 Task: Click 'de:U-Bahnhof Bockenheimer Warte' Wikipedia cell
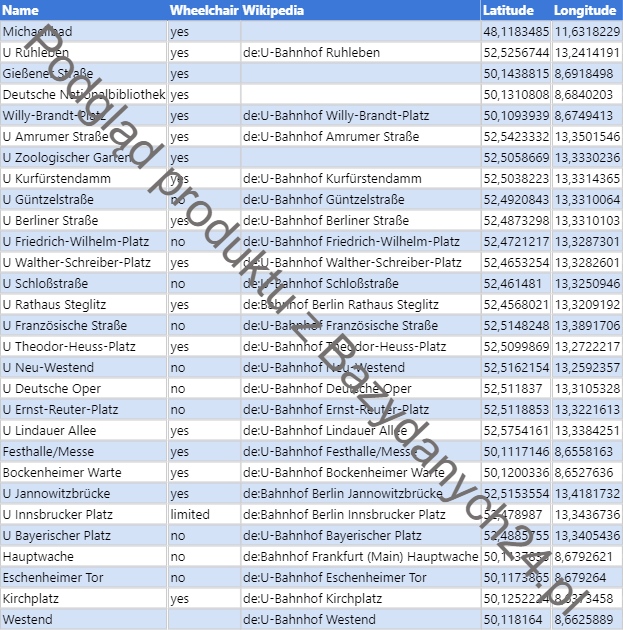coord(360,472)
